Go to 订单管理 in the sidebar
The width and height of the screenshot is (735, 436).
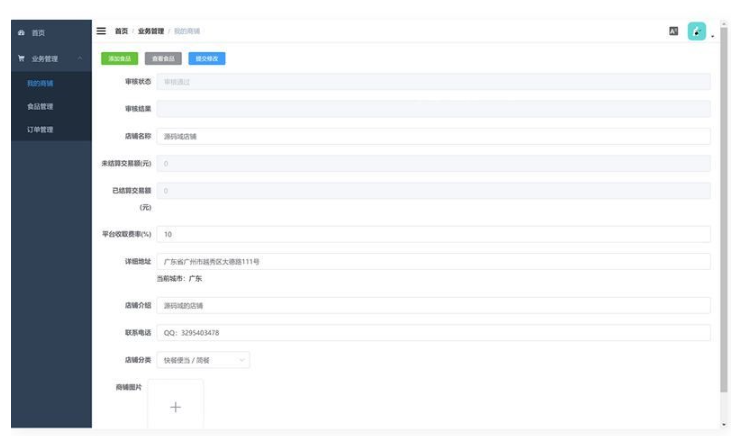point(40,130)
